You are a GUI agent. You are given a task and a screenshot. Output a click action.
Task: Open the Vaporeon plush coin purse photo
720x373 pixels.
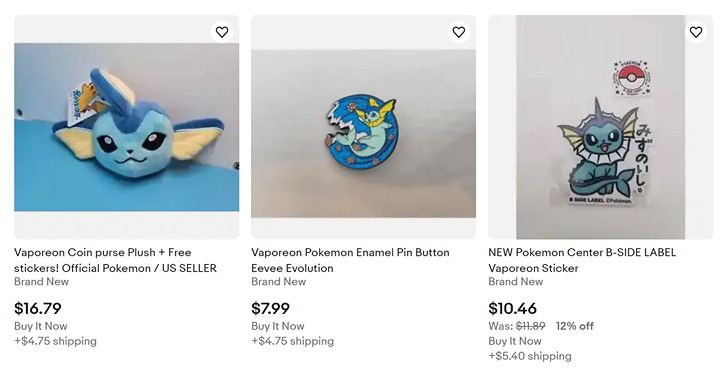point(127,127)
